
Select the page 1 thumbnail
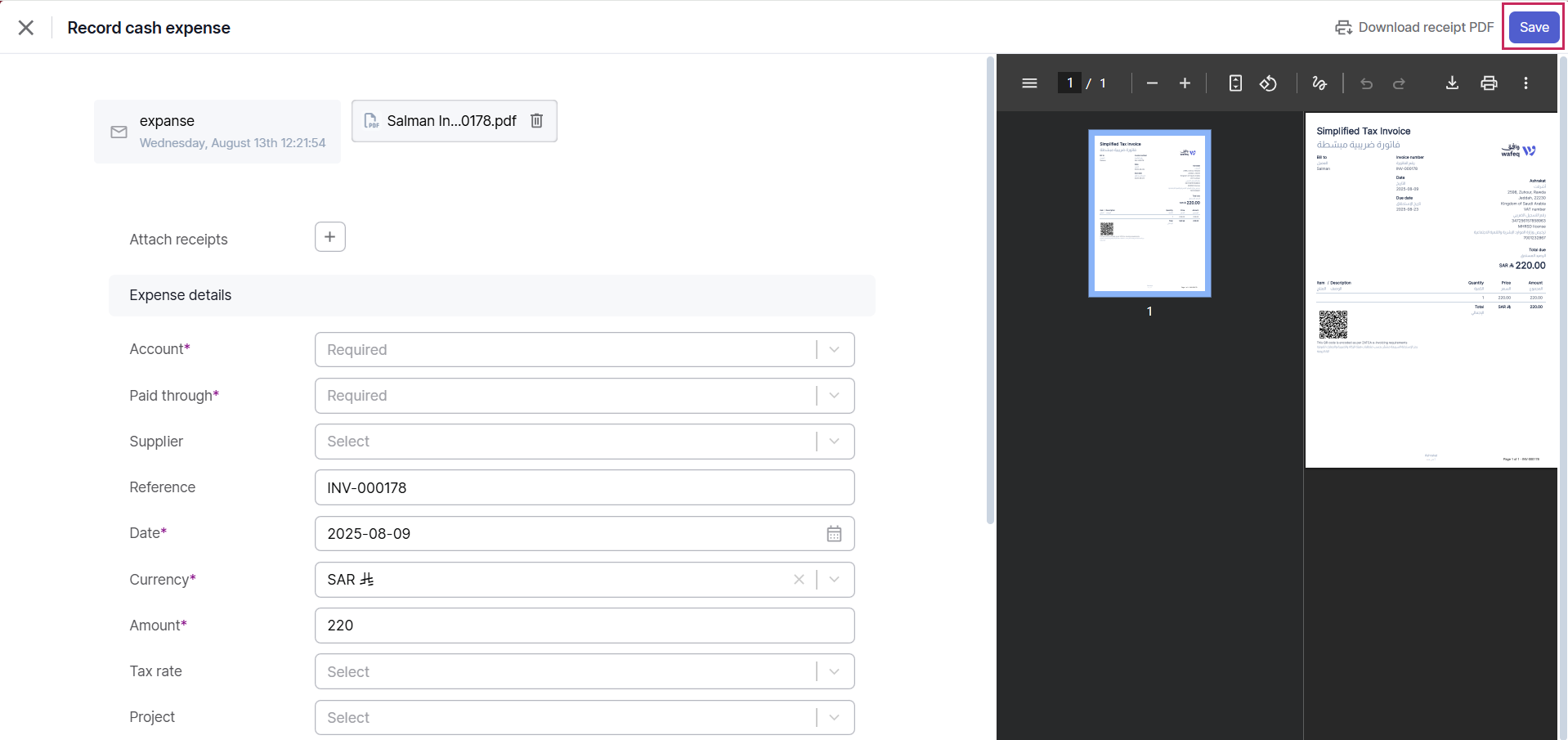[1149, 213]
